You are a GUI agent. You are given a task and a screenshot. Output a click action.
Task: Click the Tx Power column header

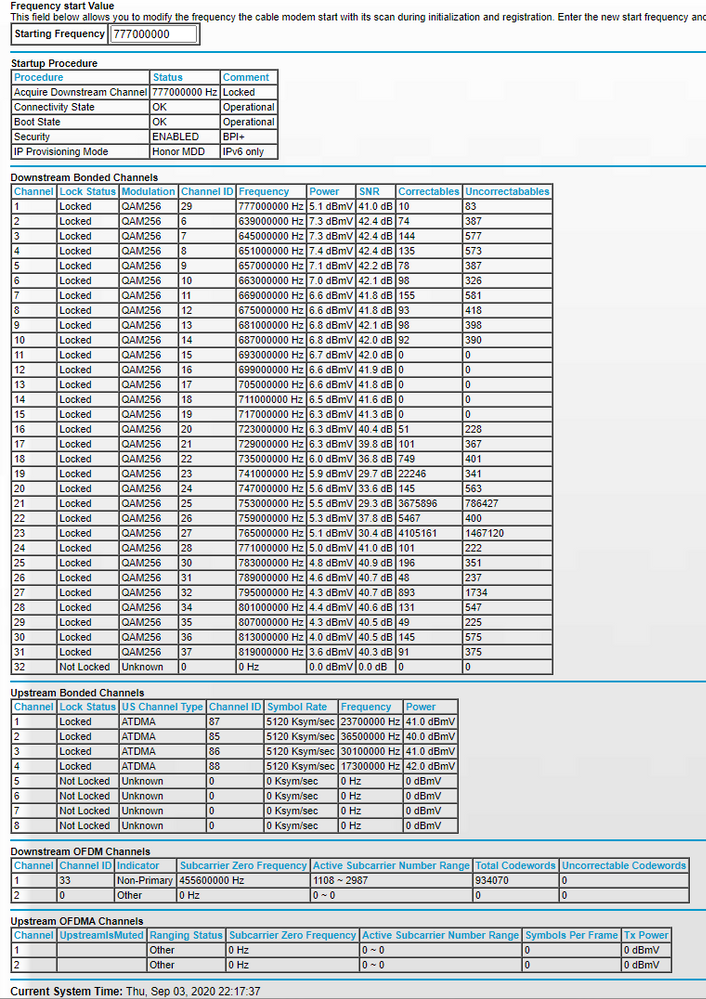(x=645, y=935)
